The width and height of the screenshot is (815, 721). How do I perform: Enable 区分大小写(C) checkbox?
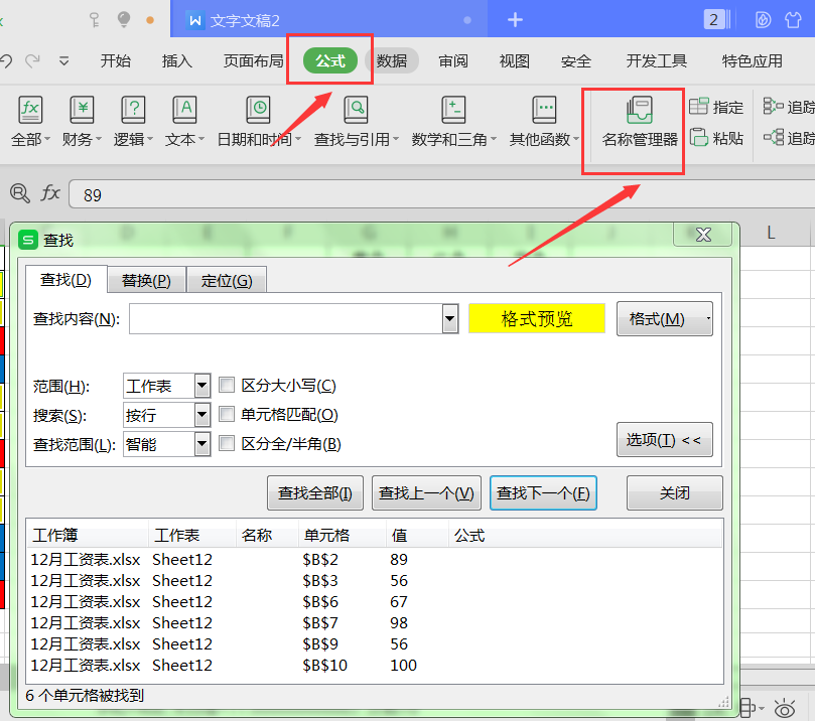(227, 385)
